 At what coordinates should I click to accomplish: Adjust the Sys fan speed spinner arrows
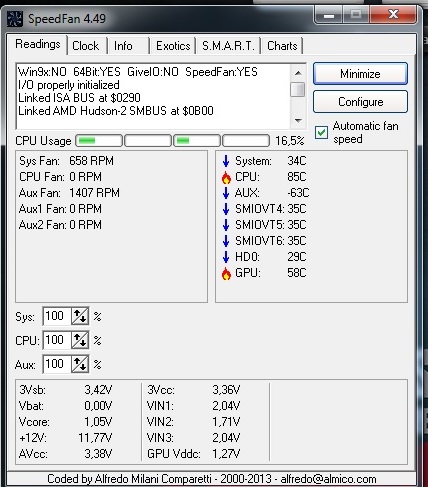(x=80, y=316)
